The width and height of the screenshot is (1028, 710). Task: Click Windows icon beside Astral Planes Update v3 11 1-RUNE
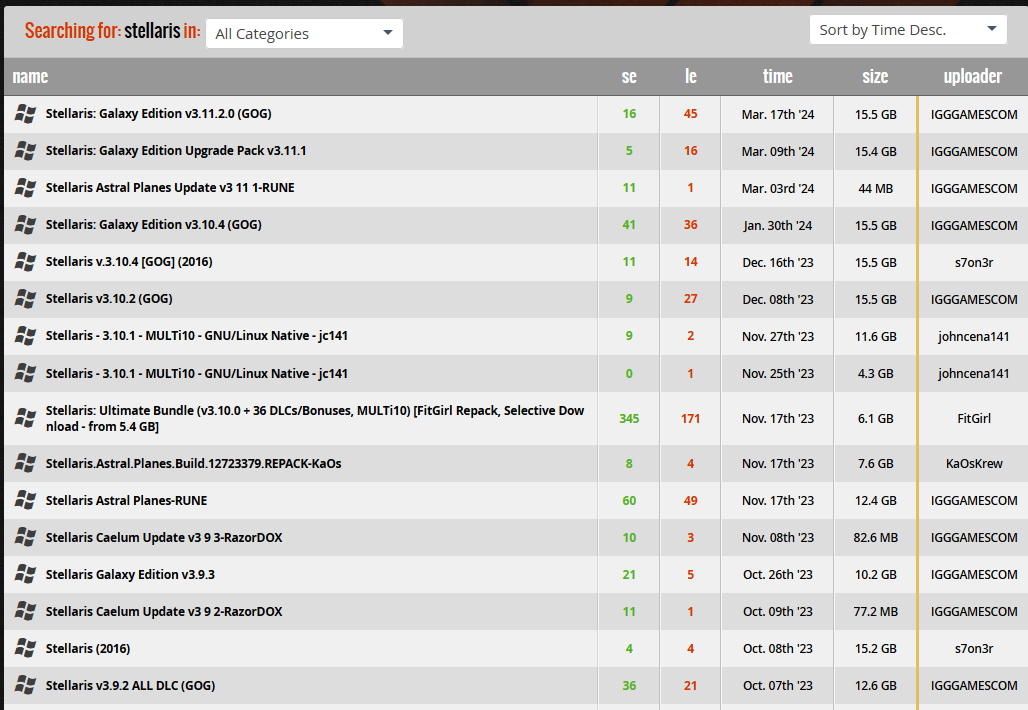coord(26,188)
